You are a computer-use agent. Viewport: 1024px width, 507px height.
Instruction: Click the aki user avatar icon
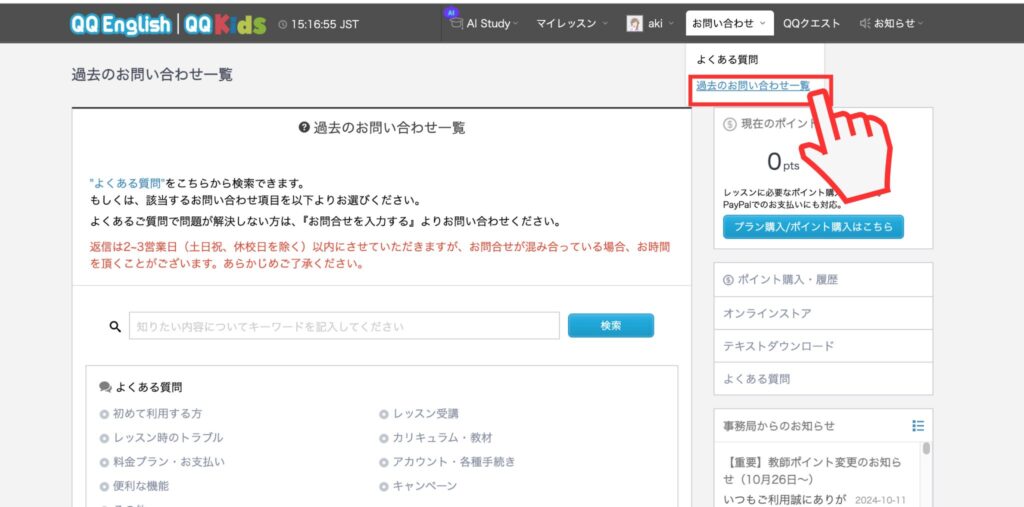coord(634,24)
